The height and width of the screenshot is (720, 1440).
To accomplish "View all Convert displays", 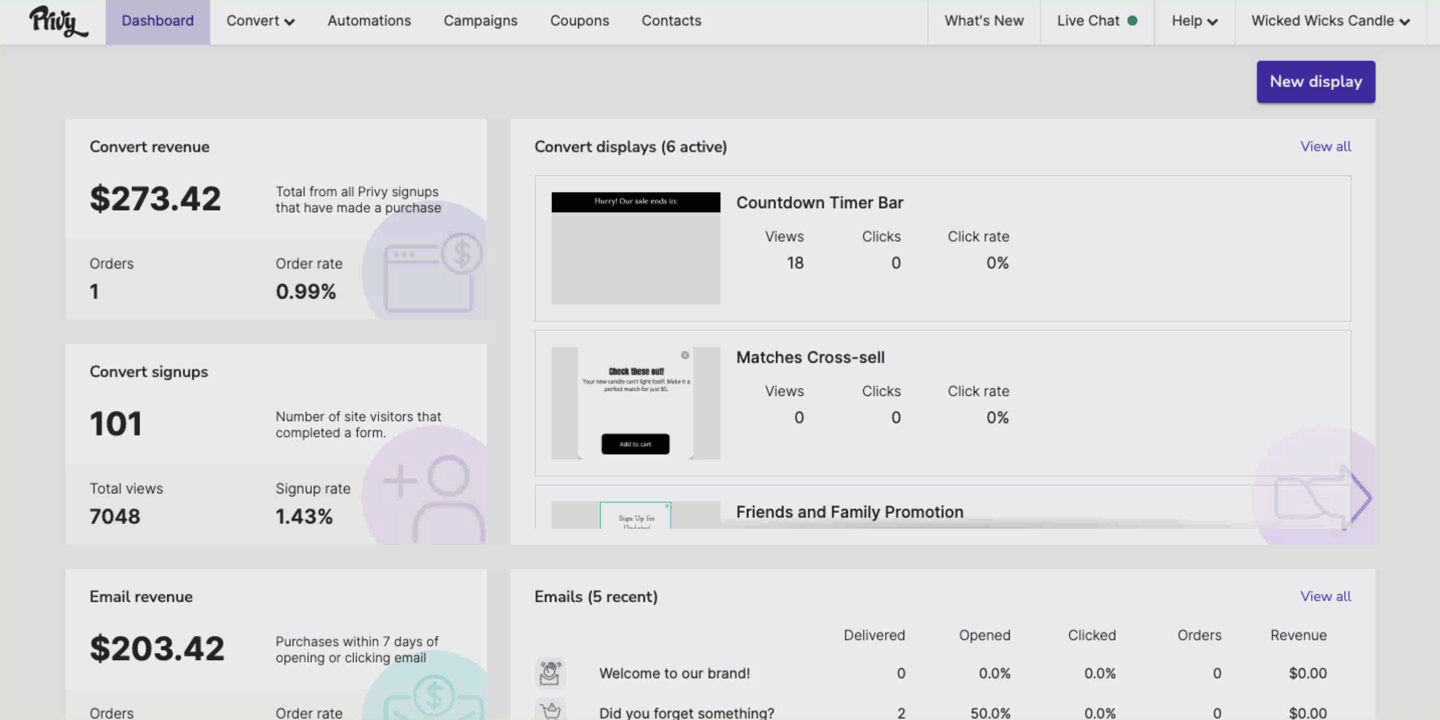I will [x=1325, y=146].
